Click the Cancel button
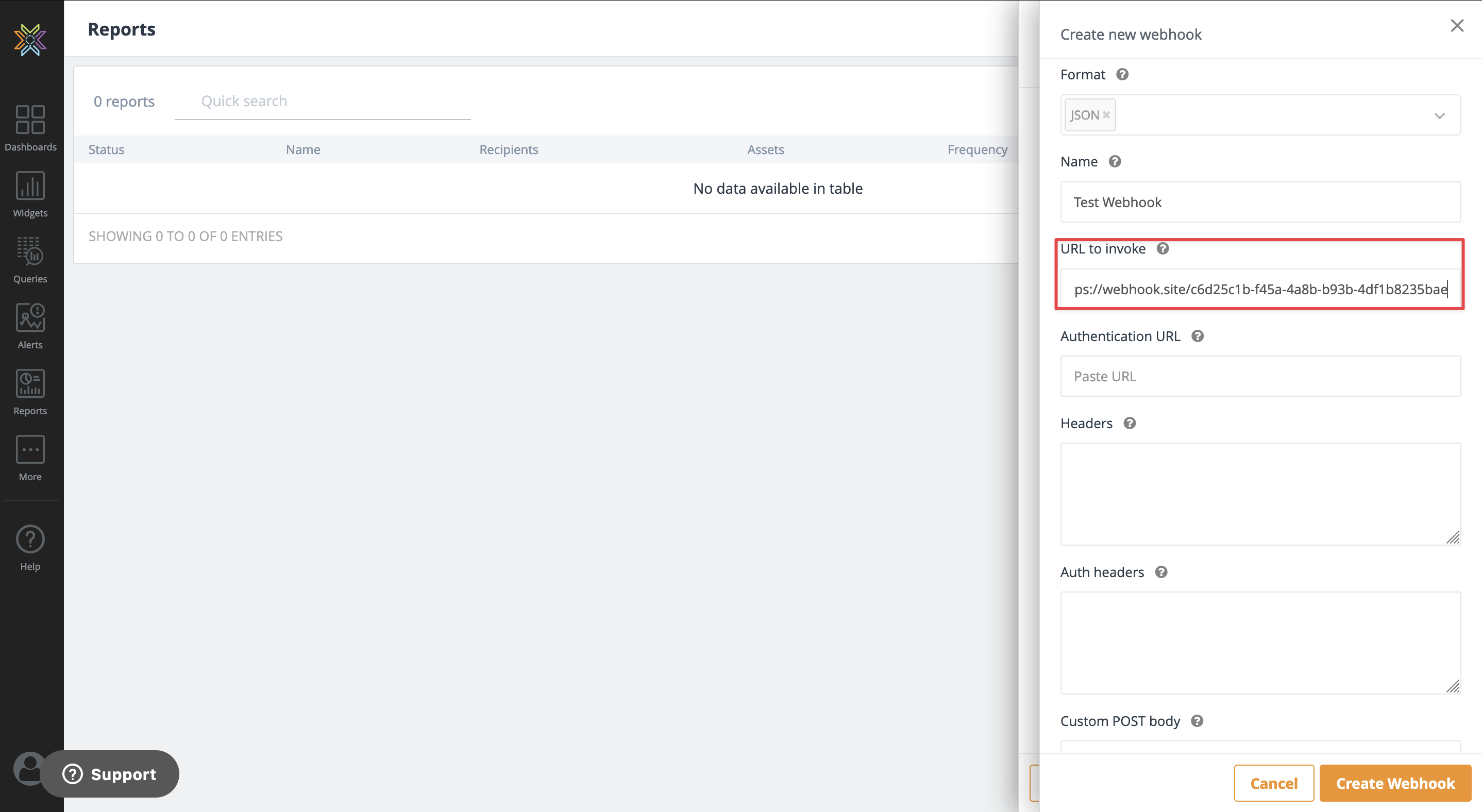This screenshot has width=1482, height=812. coord(1273,783)
